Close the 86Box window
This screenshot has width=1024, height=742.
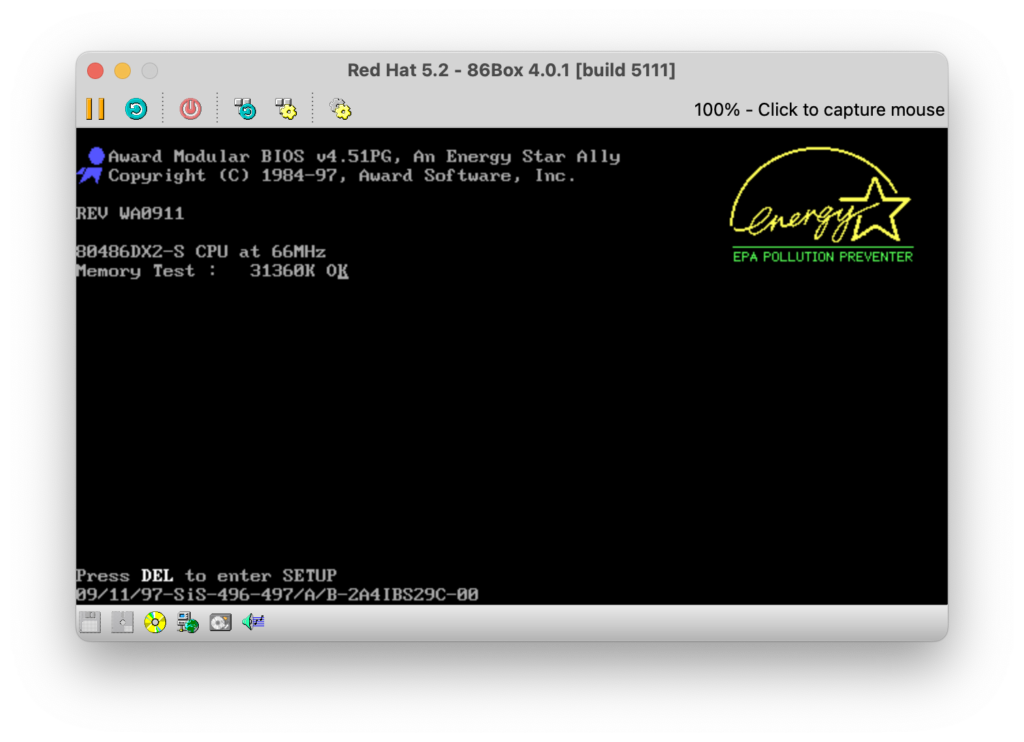(x=95, y=71)
